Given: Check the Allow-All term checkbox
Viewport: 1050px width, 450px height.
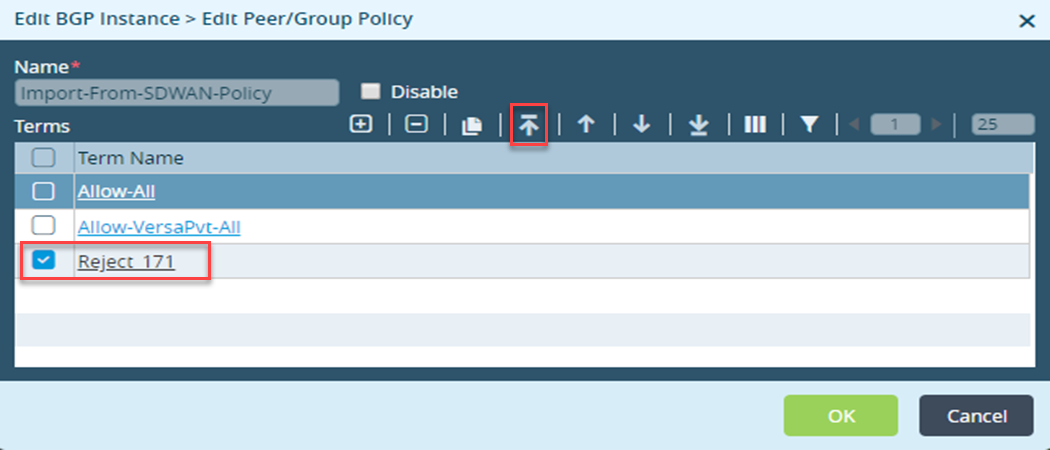Looking at the screenshot, I should pos(44,192).
